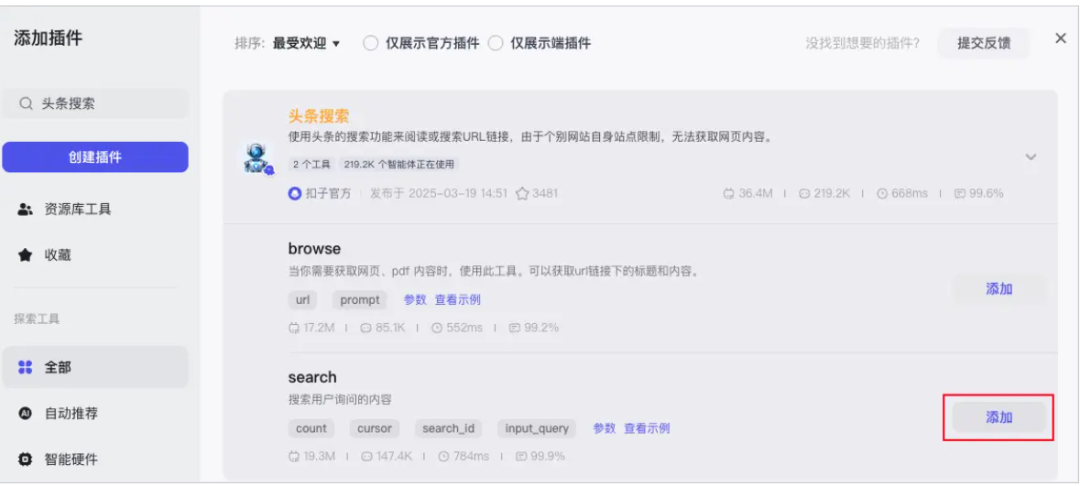Viewport: 1080px width, 486px height.
Task: Click the url parameter tag
Action: click(x=302, y=300)
